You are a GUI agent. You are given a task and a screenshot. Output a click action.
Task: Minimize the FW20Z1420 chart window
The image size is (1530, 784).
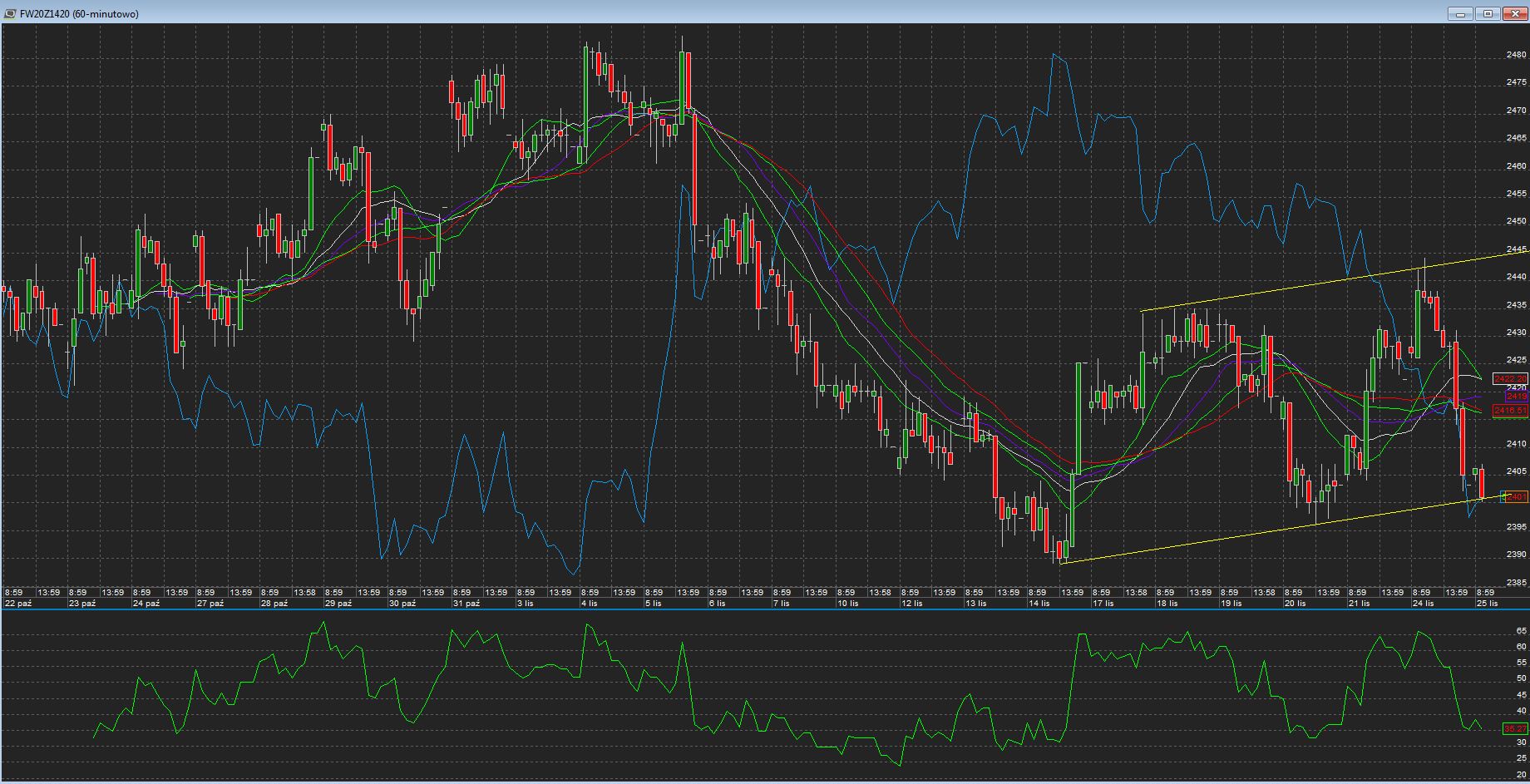tap(1460, 13)
